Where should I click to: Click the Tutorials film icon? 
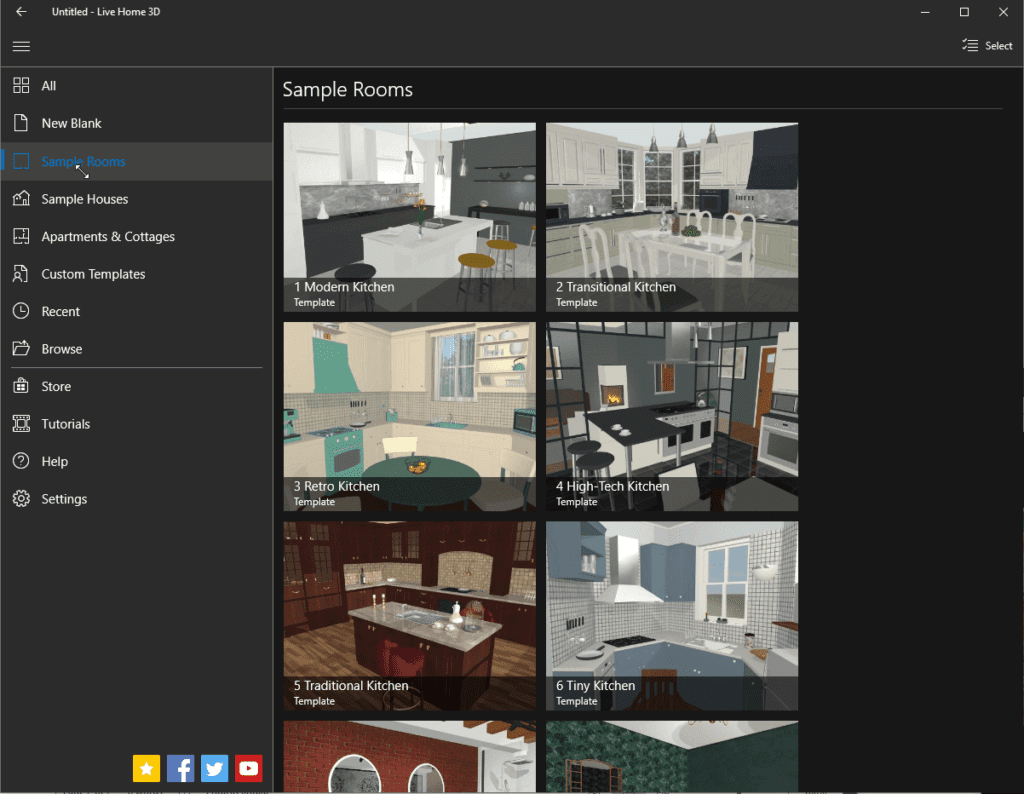point(21,424)
